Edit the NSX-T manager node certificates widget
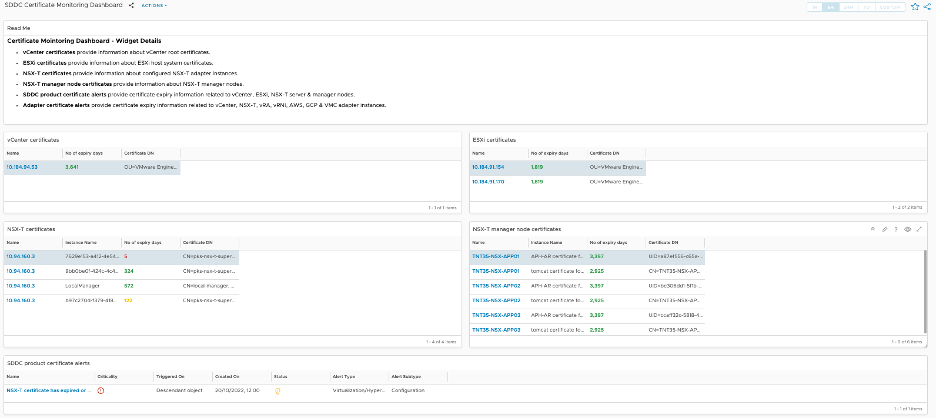The height and width of the screenshot is (418, 936). tap(883, 229)
